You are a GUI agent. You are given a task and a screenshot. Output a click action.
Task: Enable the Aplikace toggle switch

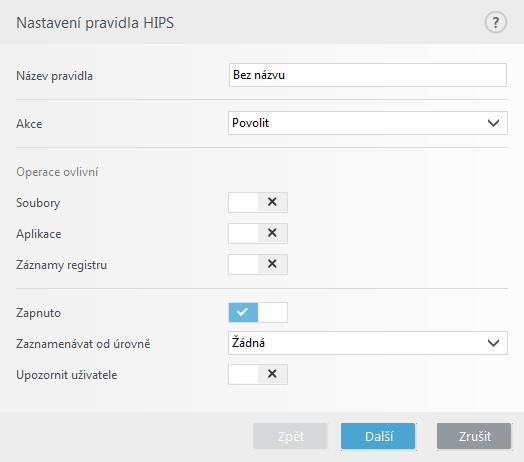258,233
